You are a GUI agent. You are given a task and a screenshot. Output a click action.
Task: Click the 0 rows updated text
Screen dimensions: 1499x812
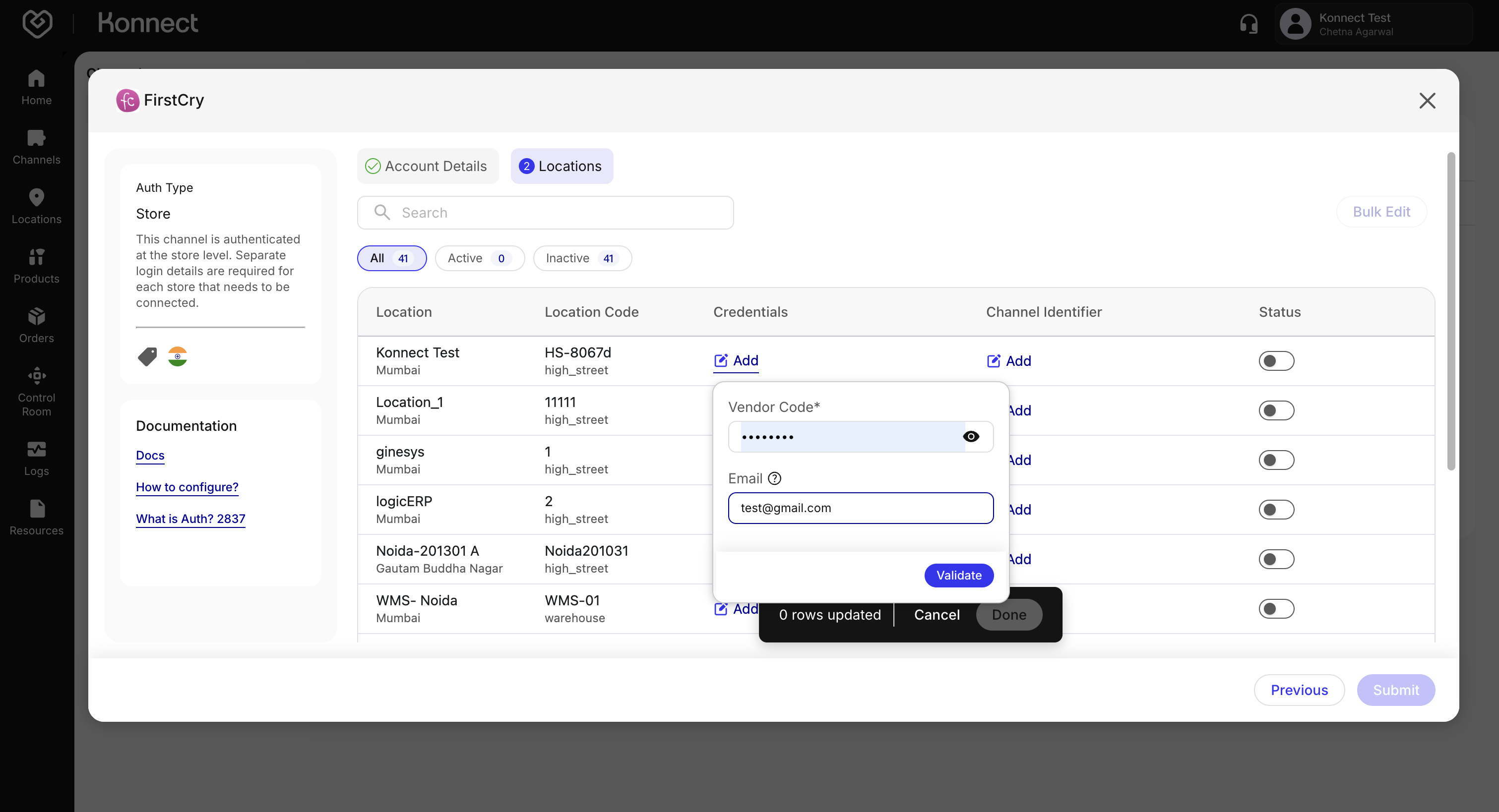click(830, 615)
